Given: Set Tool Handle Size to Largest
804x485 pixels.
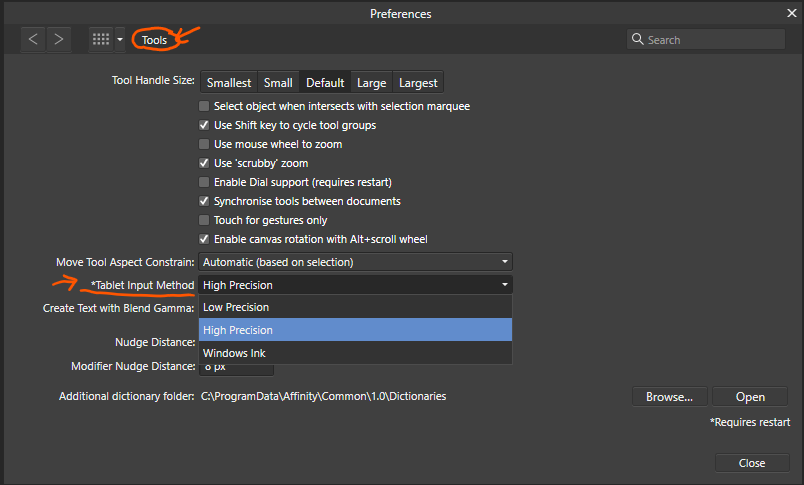Looking at the screenshot, I should [417, 83].
